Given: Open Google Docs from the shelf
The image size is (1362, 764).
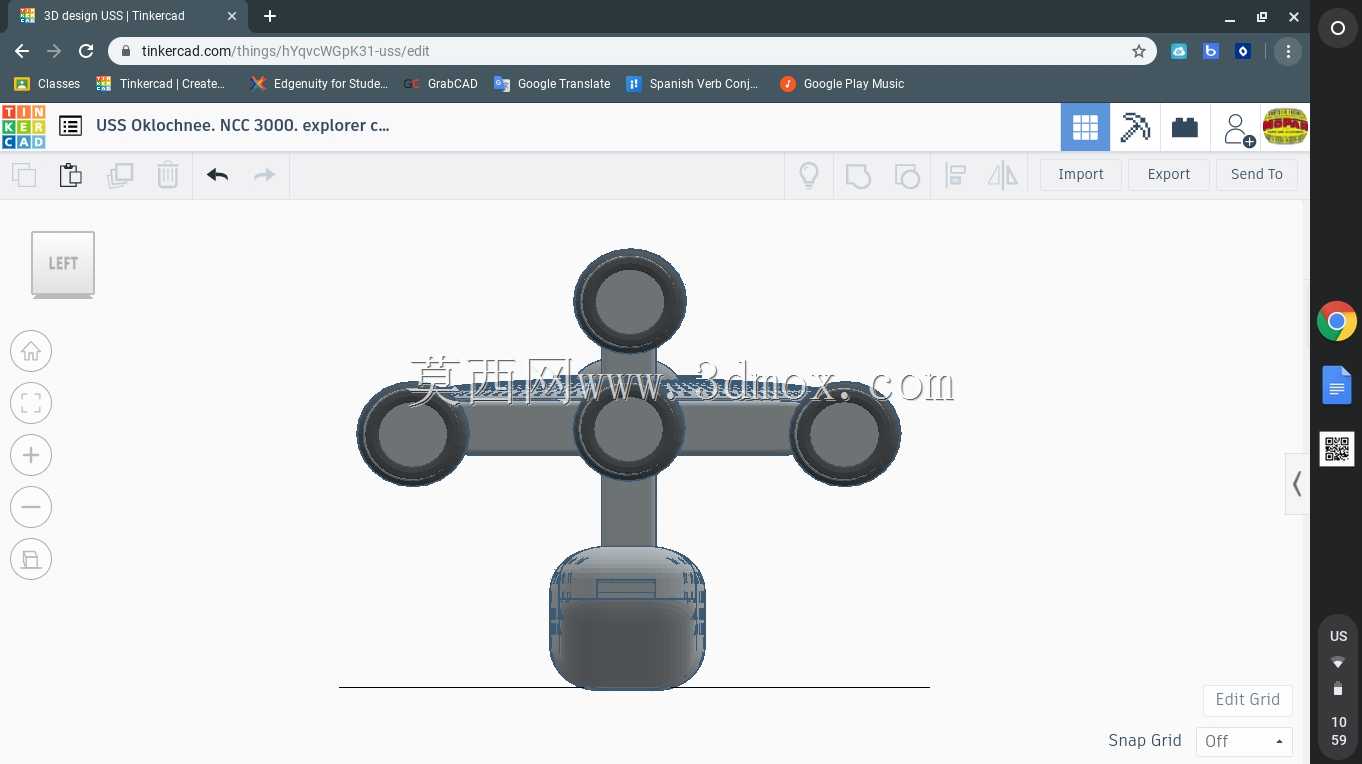Looking at the screenshot, I should pyautogui.click(x=1337, y=385).
